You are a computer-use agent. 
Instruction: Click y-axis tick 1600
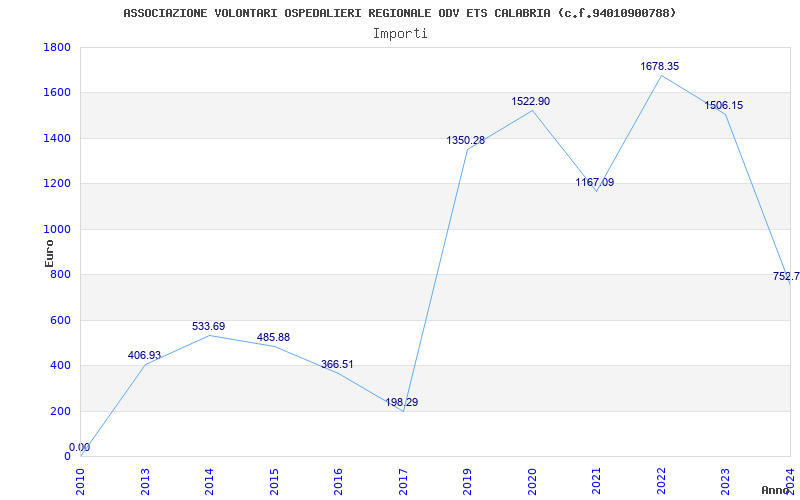(57, 93)
